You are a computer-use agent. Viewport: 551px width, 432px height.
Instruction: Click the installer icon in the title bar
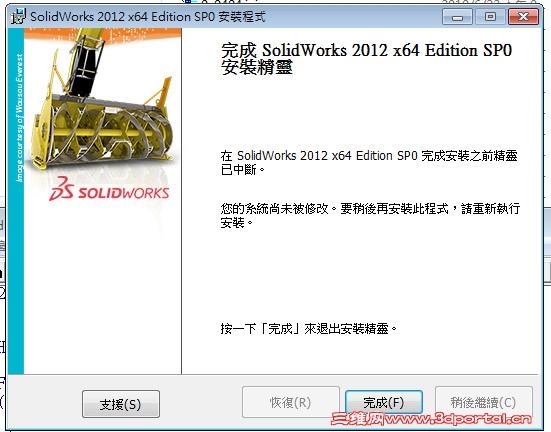point(18,16)
